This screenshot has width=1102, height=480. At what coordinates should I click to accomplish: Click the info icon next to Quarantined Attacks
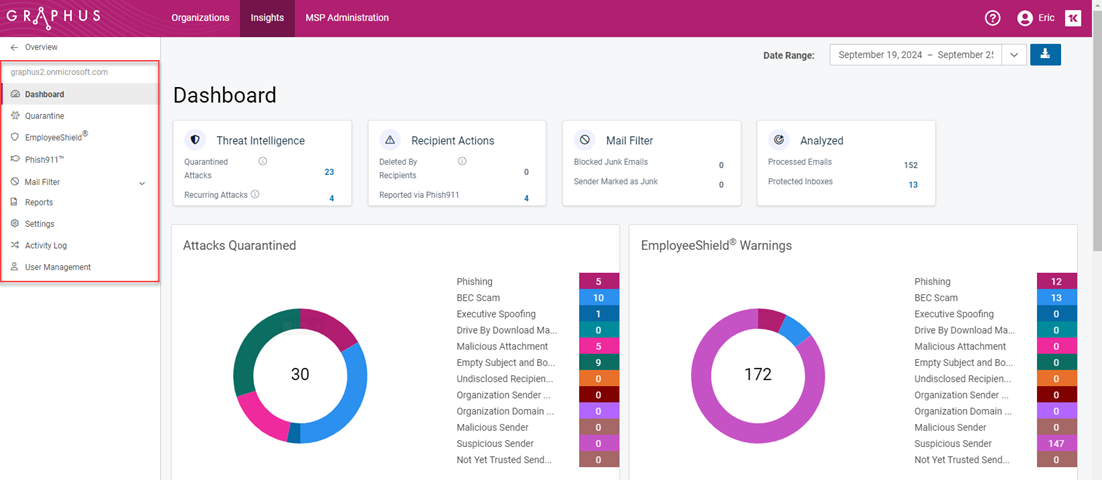(263, 161)
